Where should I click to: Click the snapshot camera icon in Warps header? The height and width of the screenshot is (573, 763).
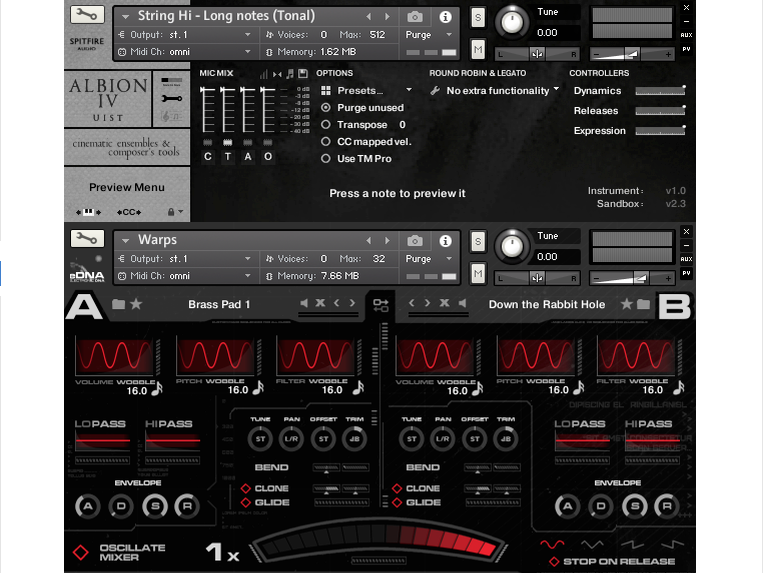[x=415, y=241]
